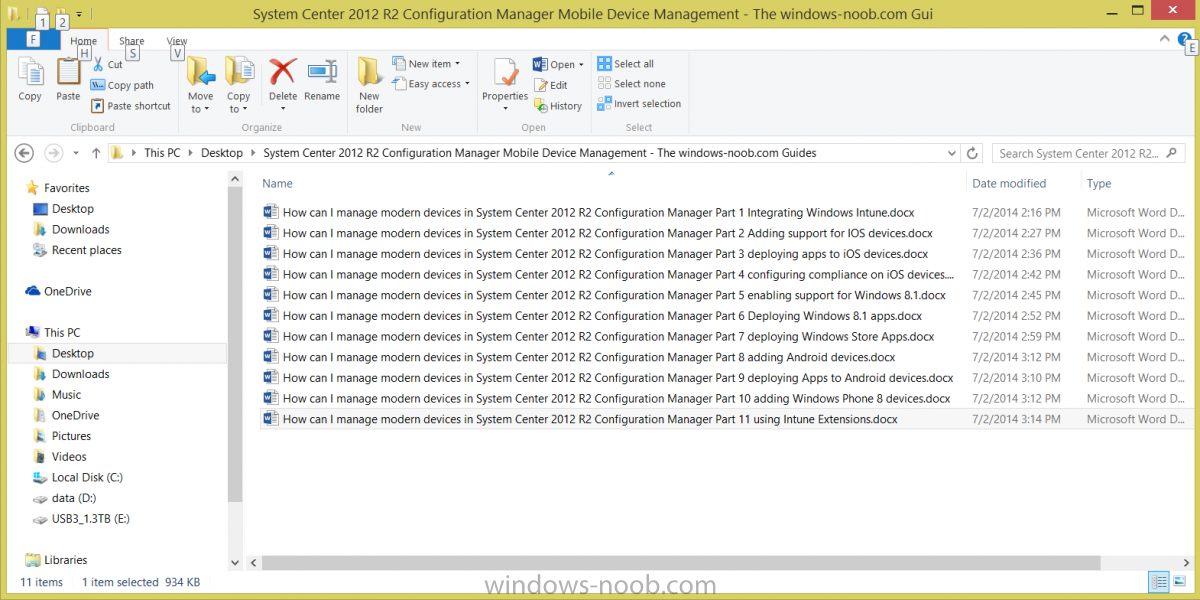Open USB3_1.3TB (E:) drive
The image size is (1200, 600).
[81, 519]
